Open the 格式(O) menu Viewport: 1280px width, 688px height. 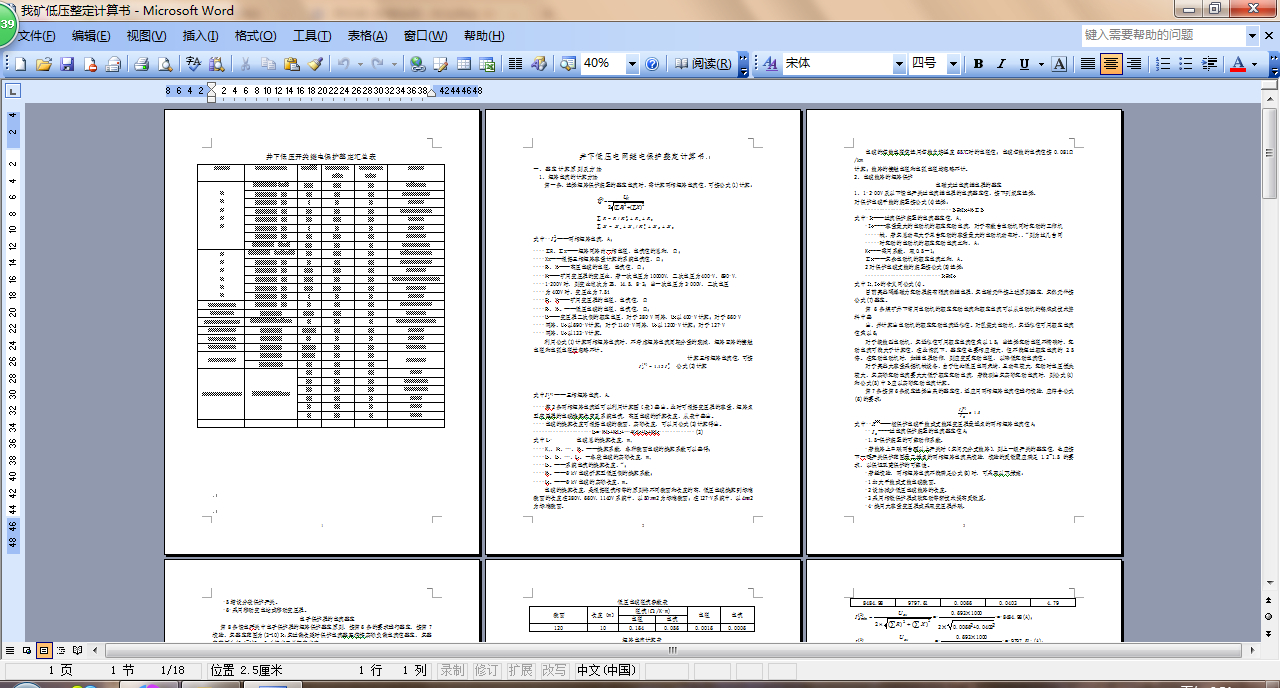255,35
